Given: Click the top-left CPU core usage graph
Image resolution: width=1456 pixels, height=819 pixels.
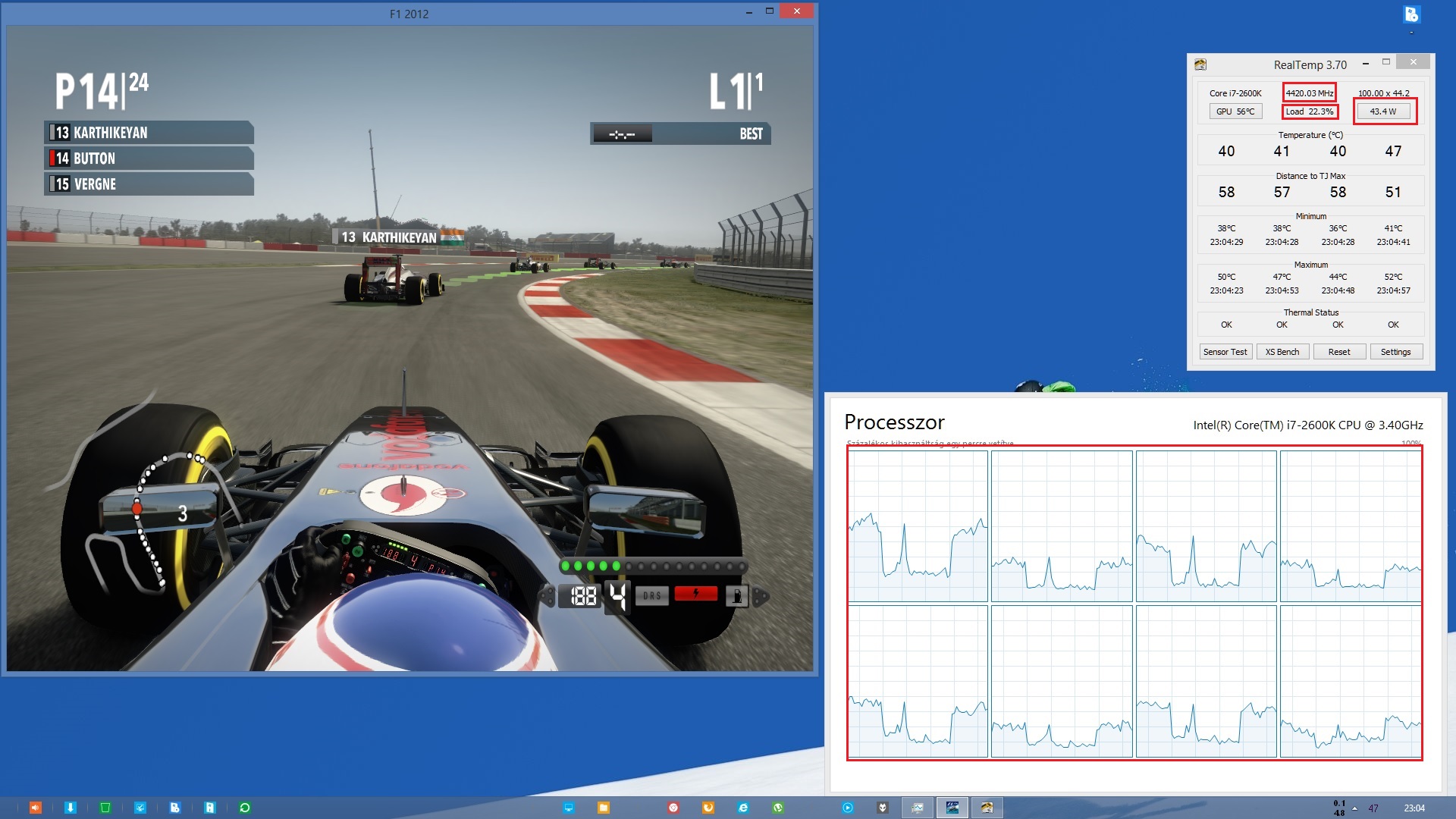Looking at the screenshot, I should pos(918,526).
